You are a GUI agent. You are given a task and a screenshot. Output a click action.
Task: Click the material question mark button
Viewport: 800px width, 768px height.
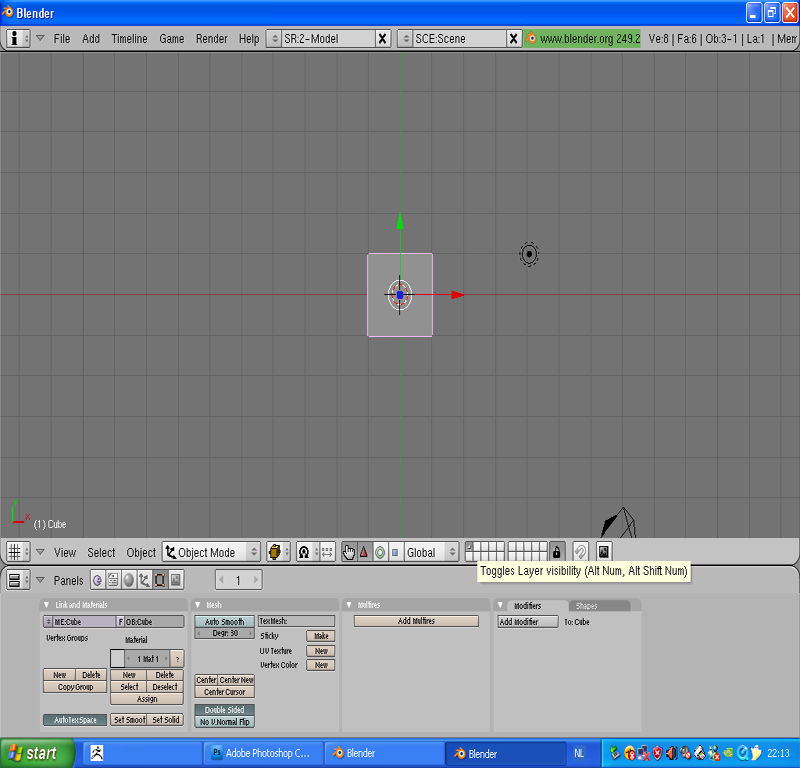(177, 659)
